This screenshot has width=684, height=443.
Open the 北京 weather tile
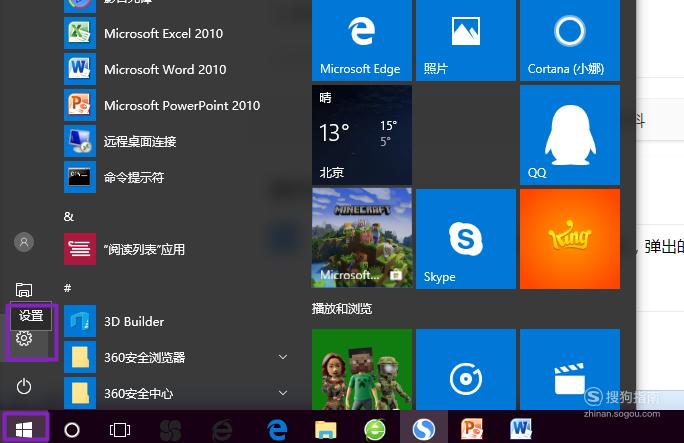click(362, 135)
